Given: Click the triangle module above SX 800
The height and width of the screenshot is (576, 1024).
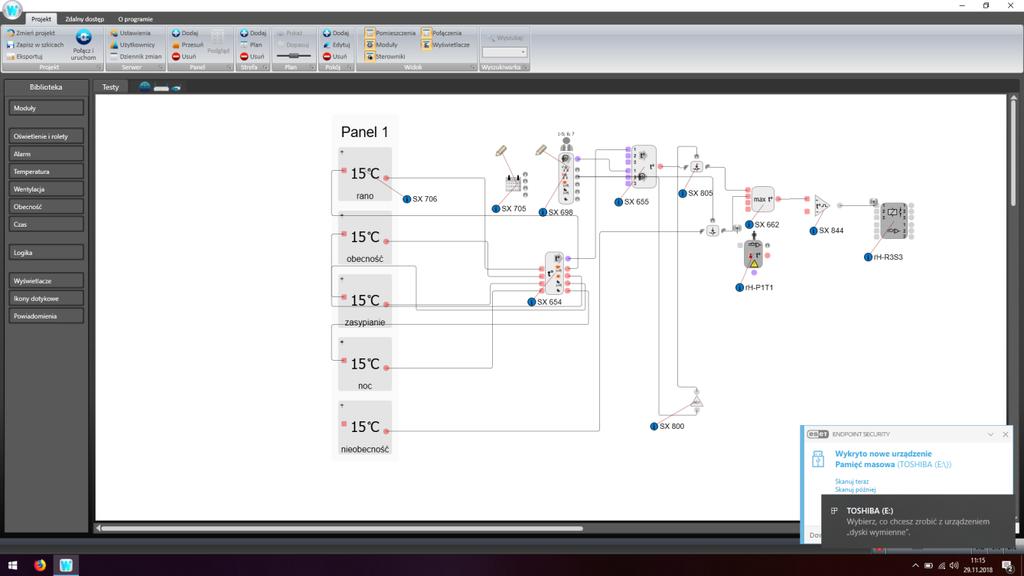Looking at the screenshot, I should pyautogui.click(x=697, y=401).
